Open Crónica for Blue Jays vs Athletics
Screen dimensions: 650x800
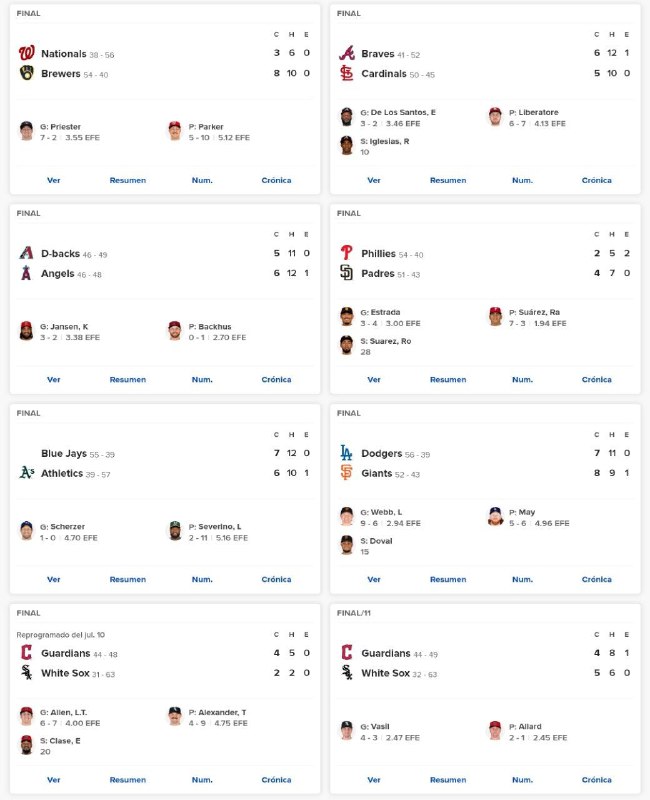(x=276, y=580)
